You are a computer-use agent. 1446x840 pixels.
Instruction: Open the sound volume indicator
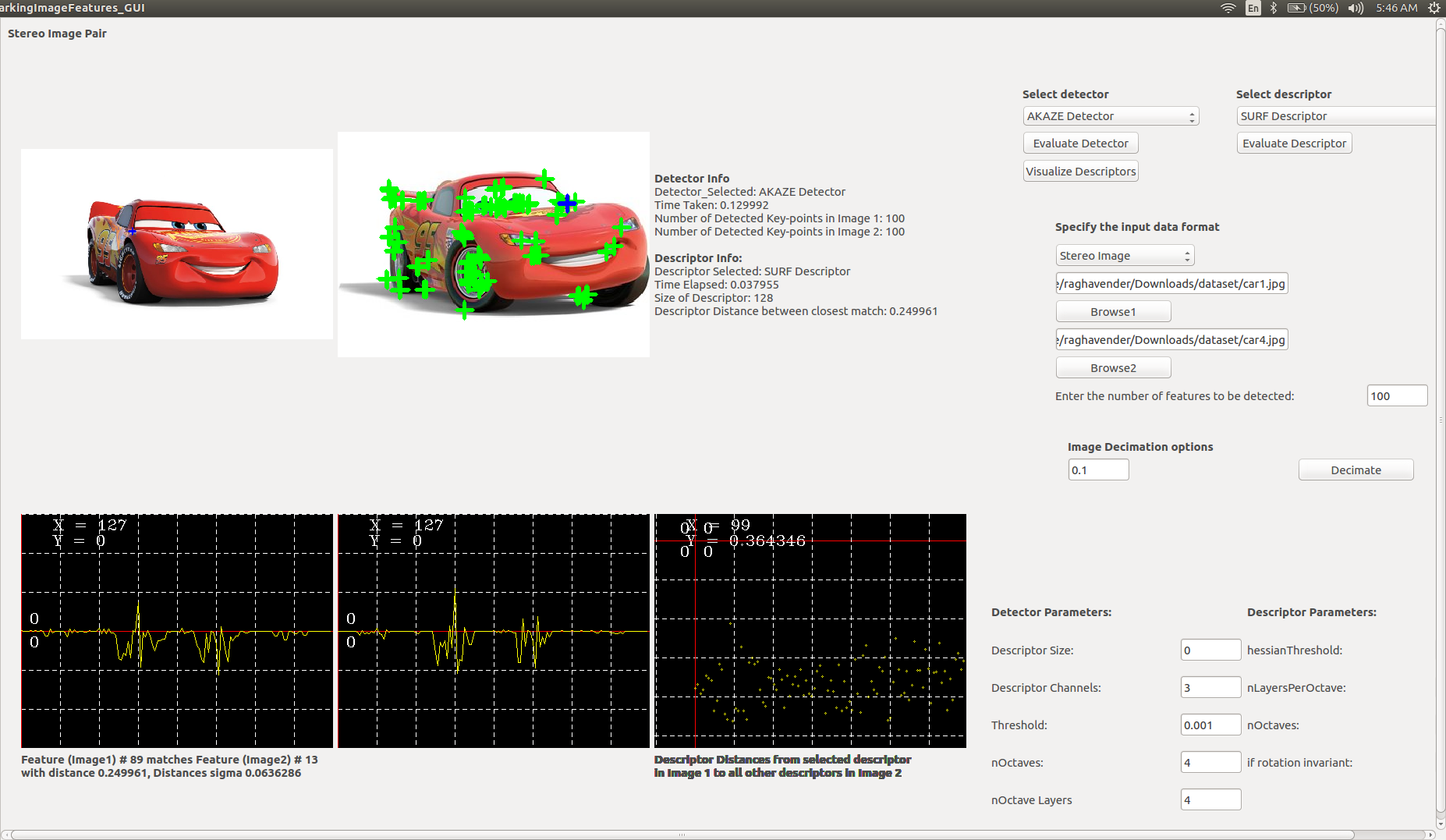click(1356, 8)
